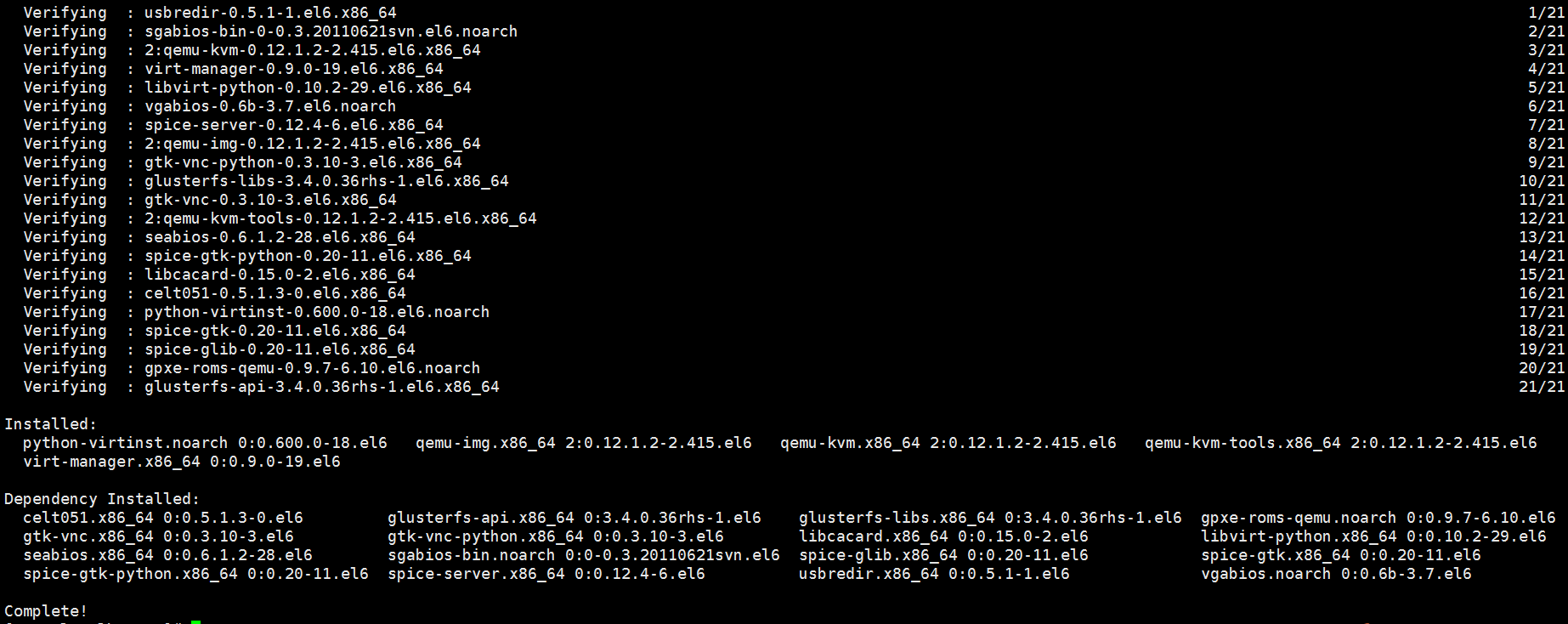Click the 10/21 progress counter

[1541, 181]
